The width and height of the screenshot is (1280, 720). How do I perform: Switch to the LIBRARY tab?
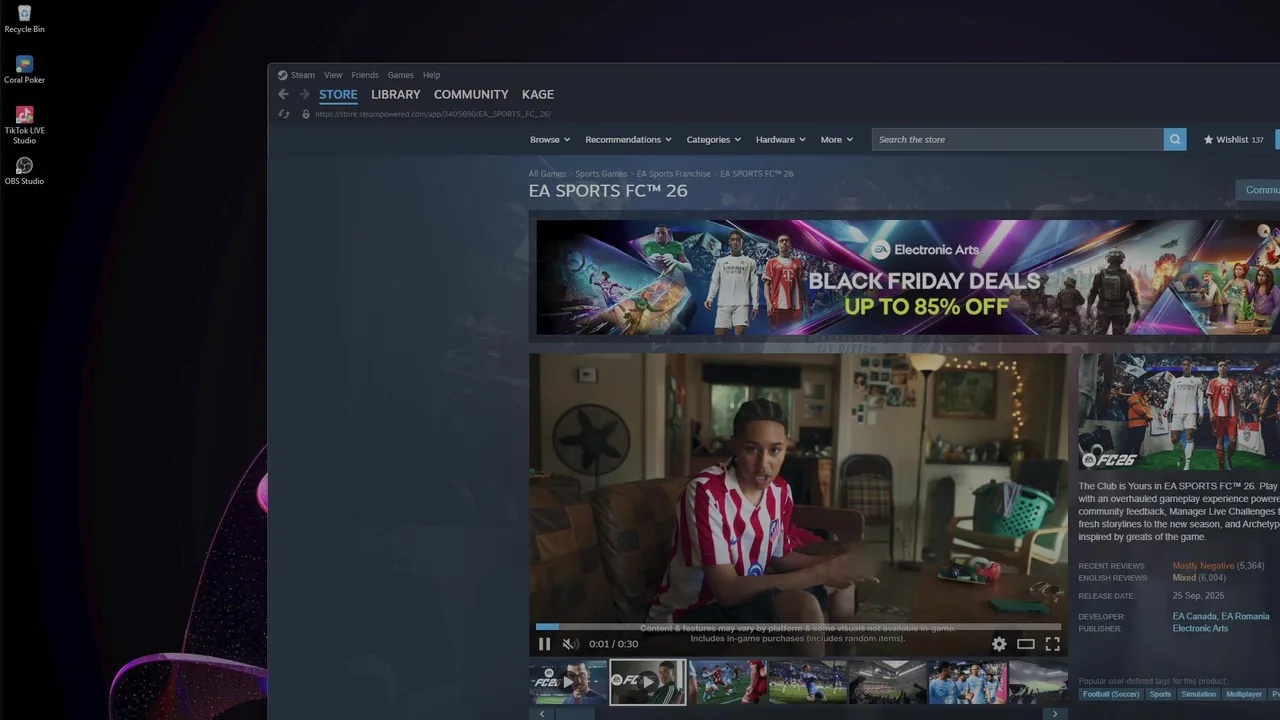396,94
